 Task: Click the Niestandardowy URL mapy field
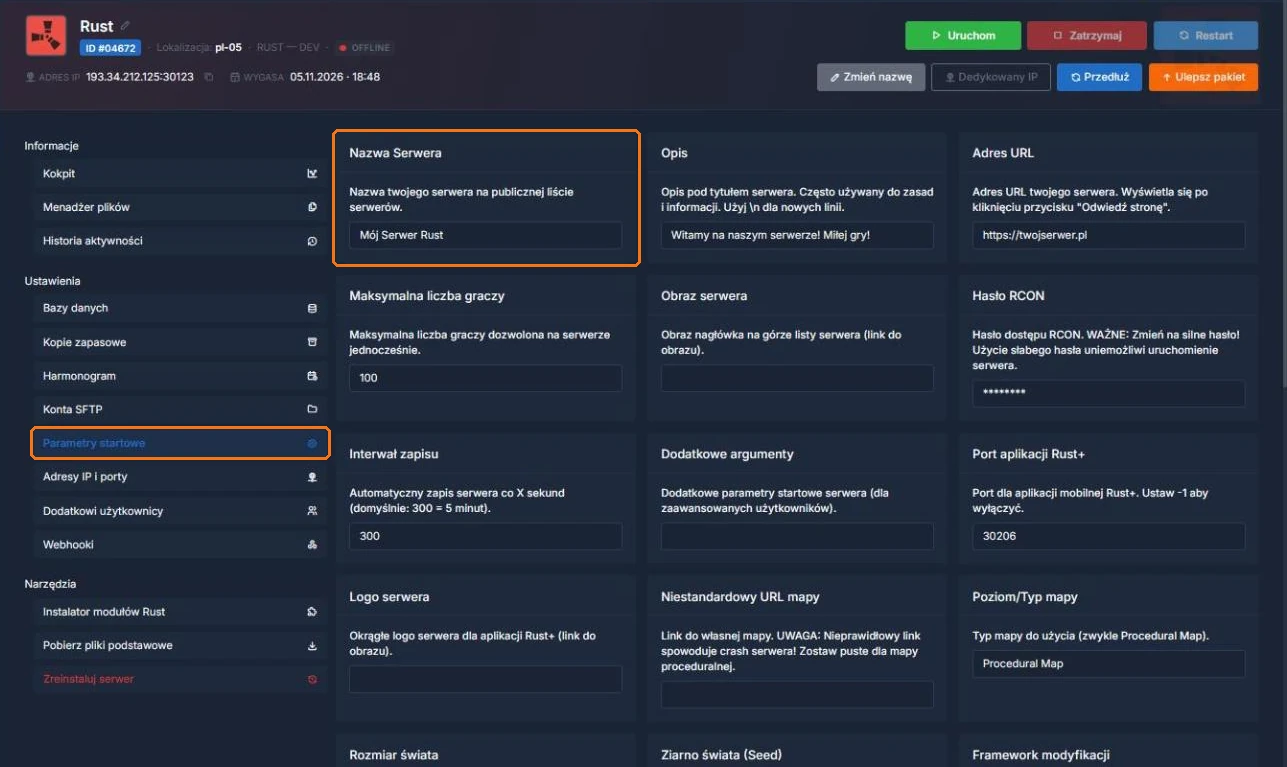(797, 695)
